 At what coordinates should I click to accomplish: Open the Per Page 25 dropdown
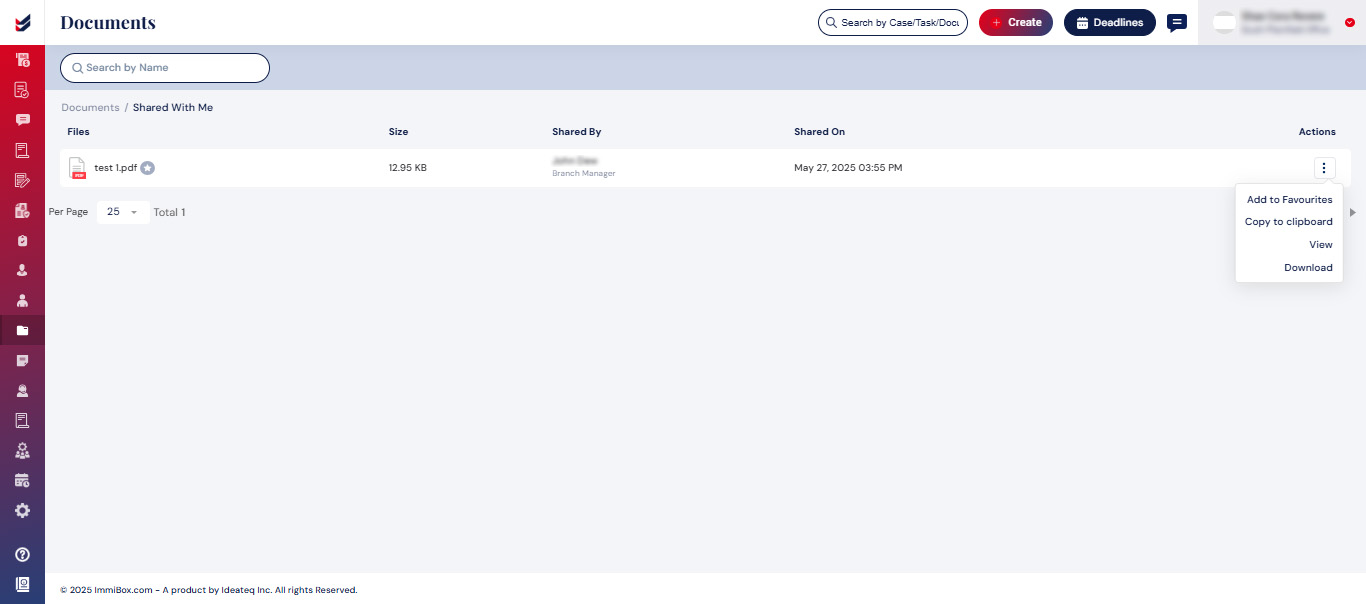pos(123,212)
